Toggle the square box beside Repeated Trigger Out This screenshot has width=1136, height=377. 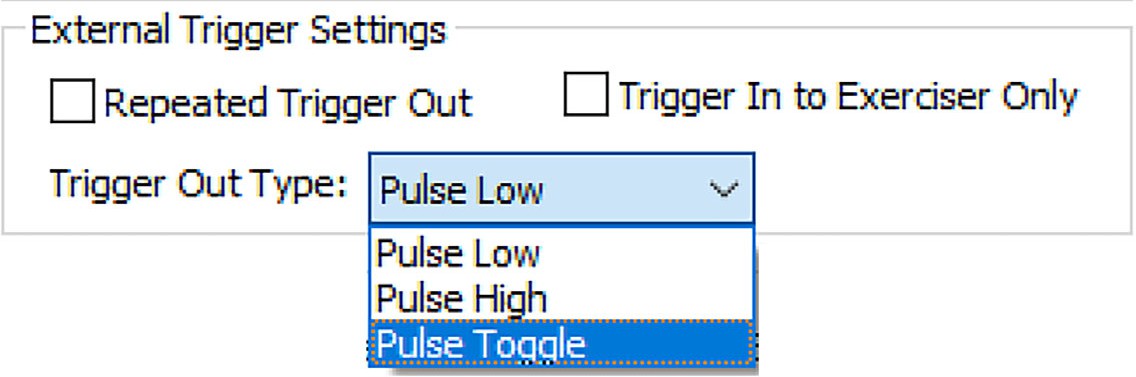72,101
